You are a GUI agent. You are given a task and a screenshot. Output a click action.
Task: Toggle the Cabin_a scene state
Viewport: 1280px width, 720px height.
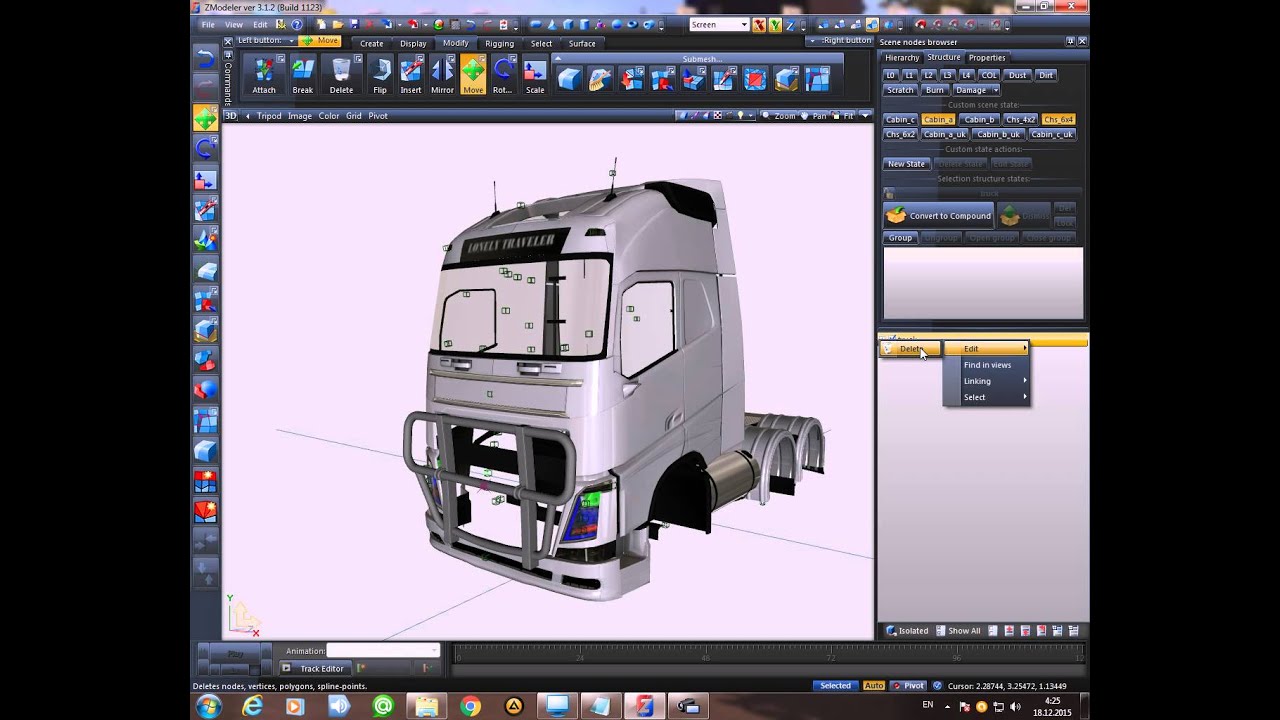point(938,119)
